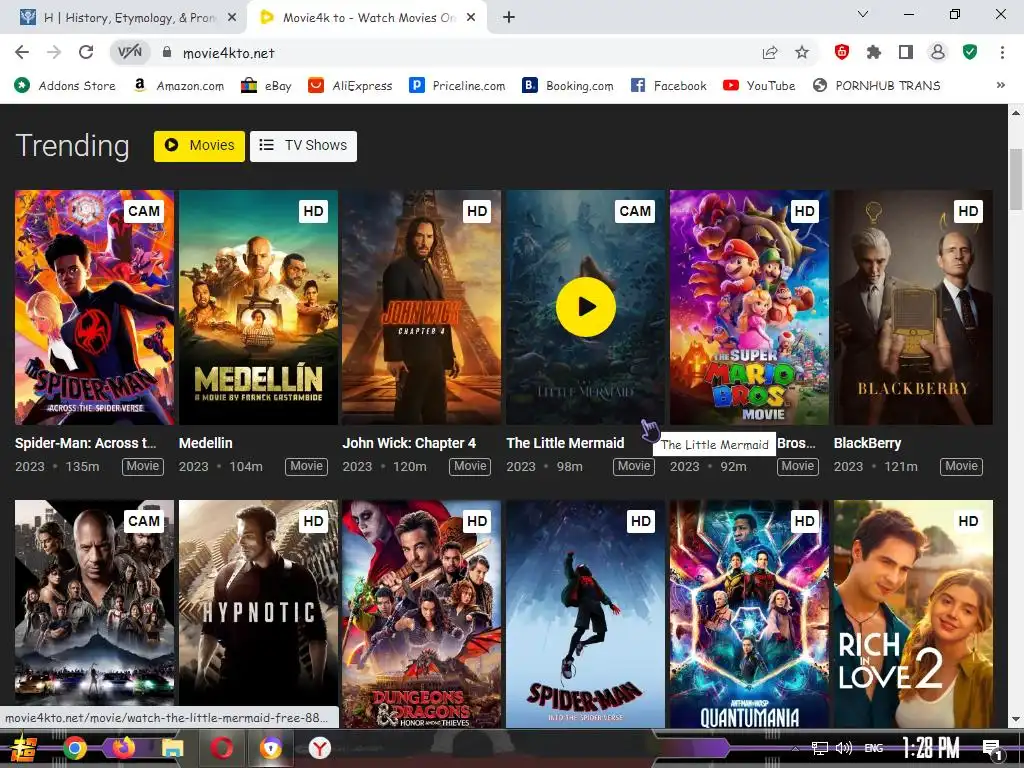
Task: Select the Movies trending filter
Action: pyautogui.click(x=199, y=146)
